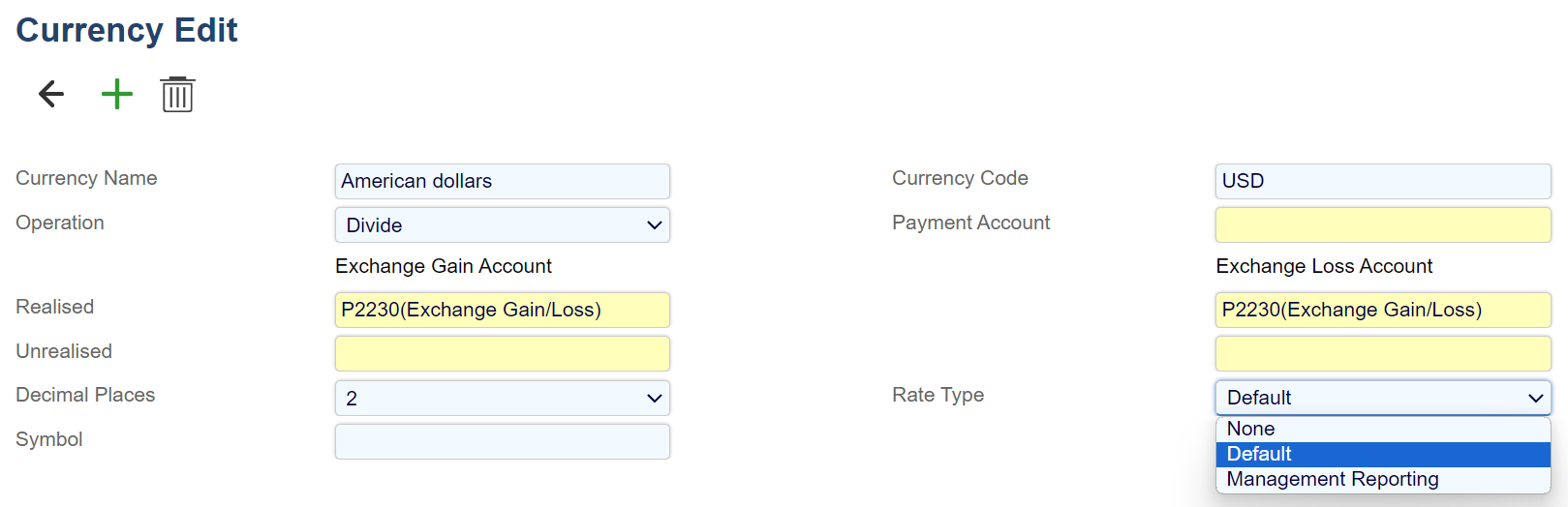
Task: Click the Currency Name input field
Action: click(x=502, y=181)
